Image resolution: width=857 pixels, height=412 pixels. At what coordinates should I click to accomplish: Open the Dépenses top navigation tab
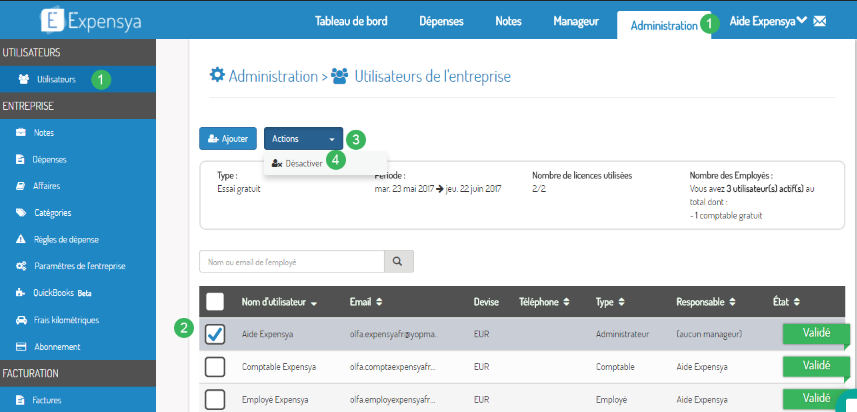pyautogui.click(x=442, y=21)
